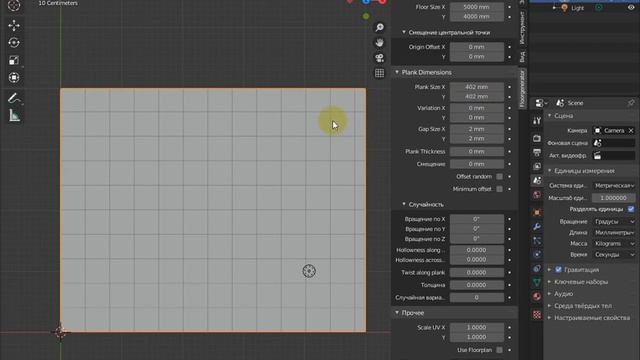640x360 pixels.
Task: Hide the Light object with its eye icon
Action: pos(631,8)
